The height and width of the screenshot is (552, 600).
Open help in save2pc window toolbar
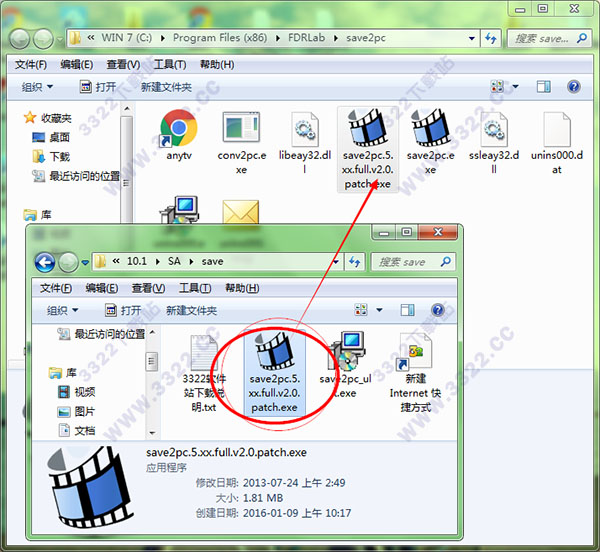(x=573, y=87)
